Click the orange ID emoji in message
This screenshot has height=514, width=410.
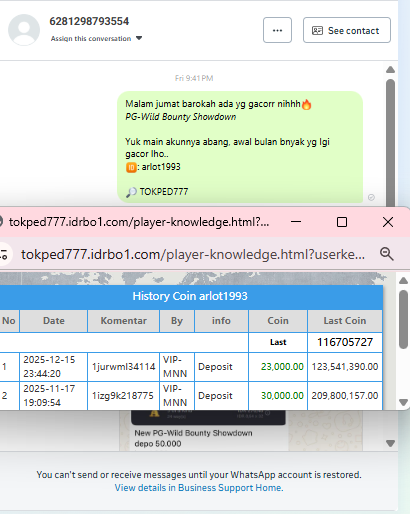131,167
